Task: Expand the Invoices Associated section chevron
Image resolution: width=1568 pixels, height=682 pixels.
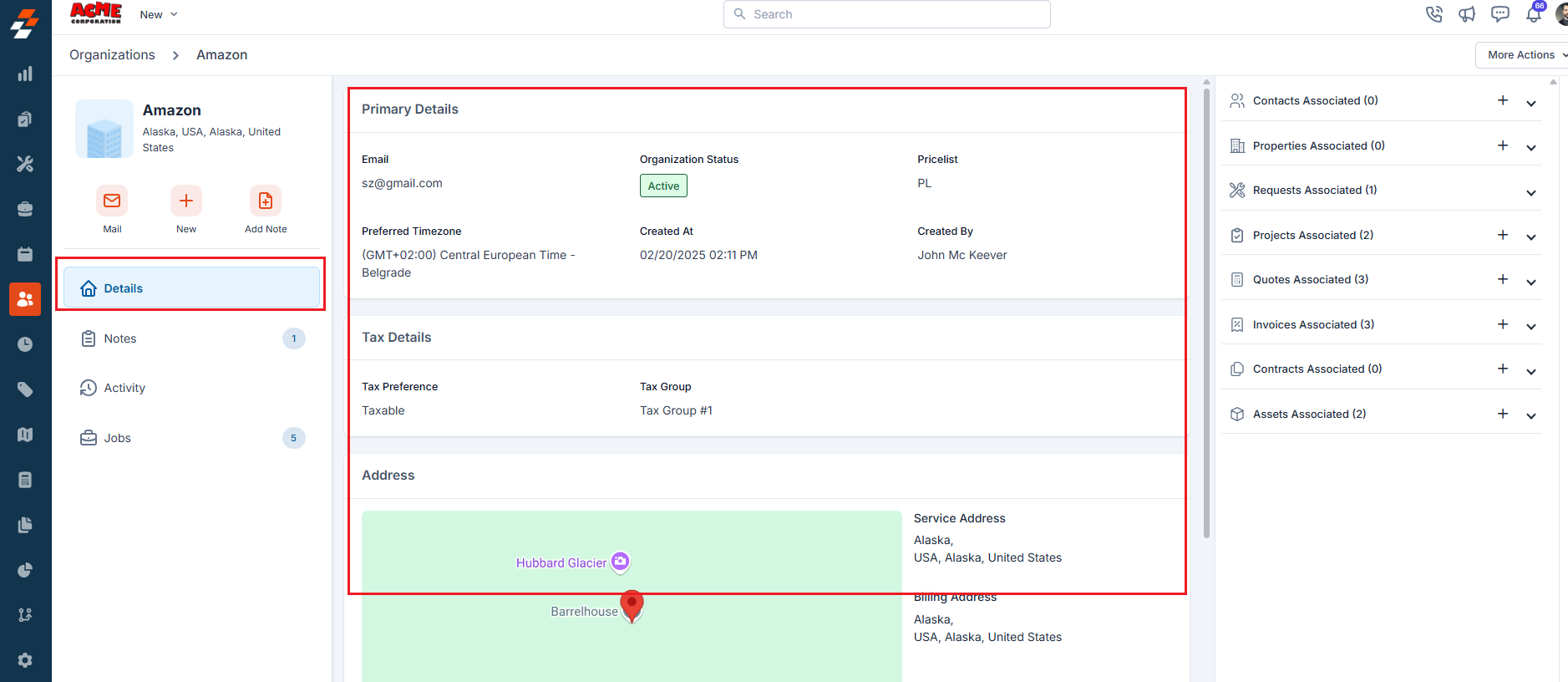Action: 1531,326
